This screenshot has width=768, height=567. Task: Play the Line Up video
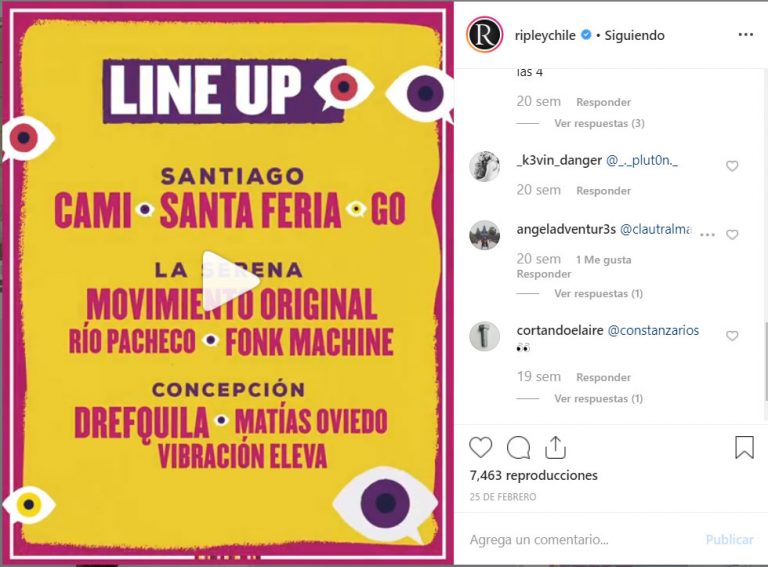(x=230, y=281)
